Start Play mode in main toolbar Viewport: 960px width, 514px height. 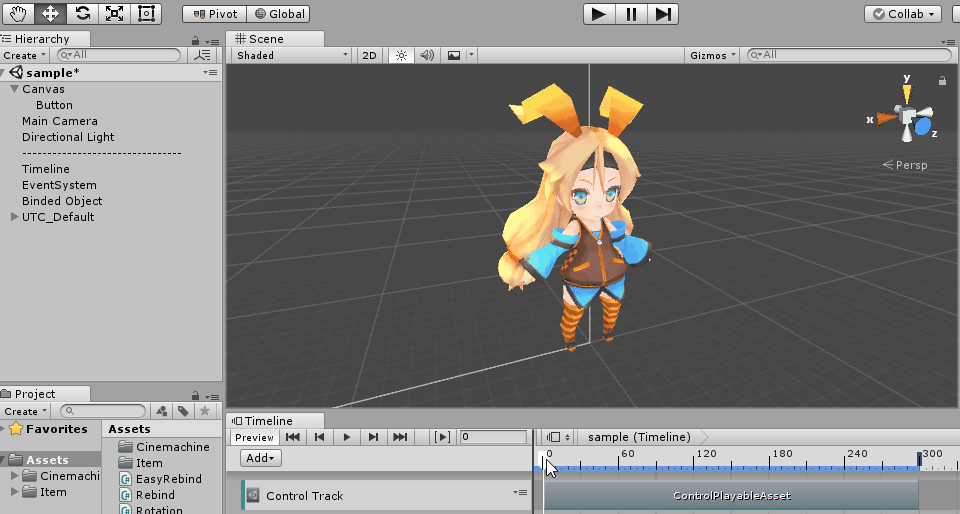(x=599, y=13)
